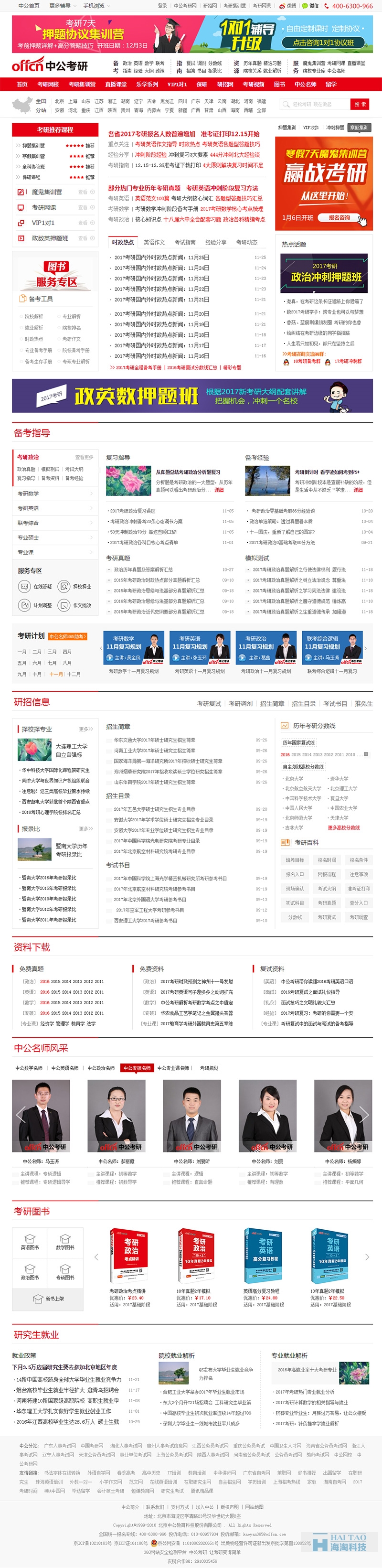Click the 备考工具 book icon
Image resolution: width=382 pixels, height=1568 pixels.
click(22, 299)
